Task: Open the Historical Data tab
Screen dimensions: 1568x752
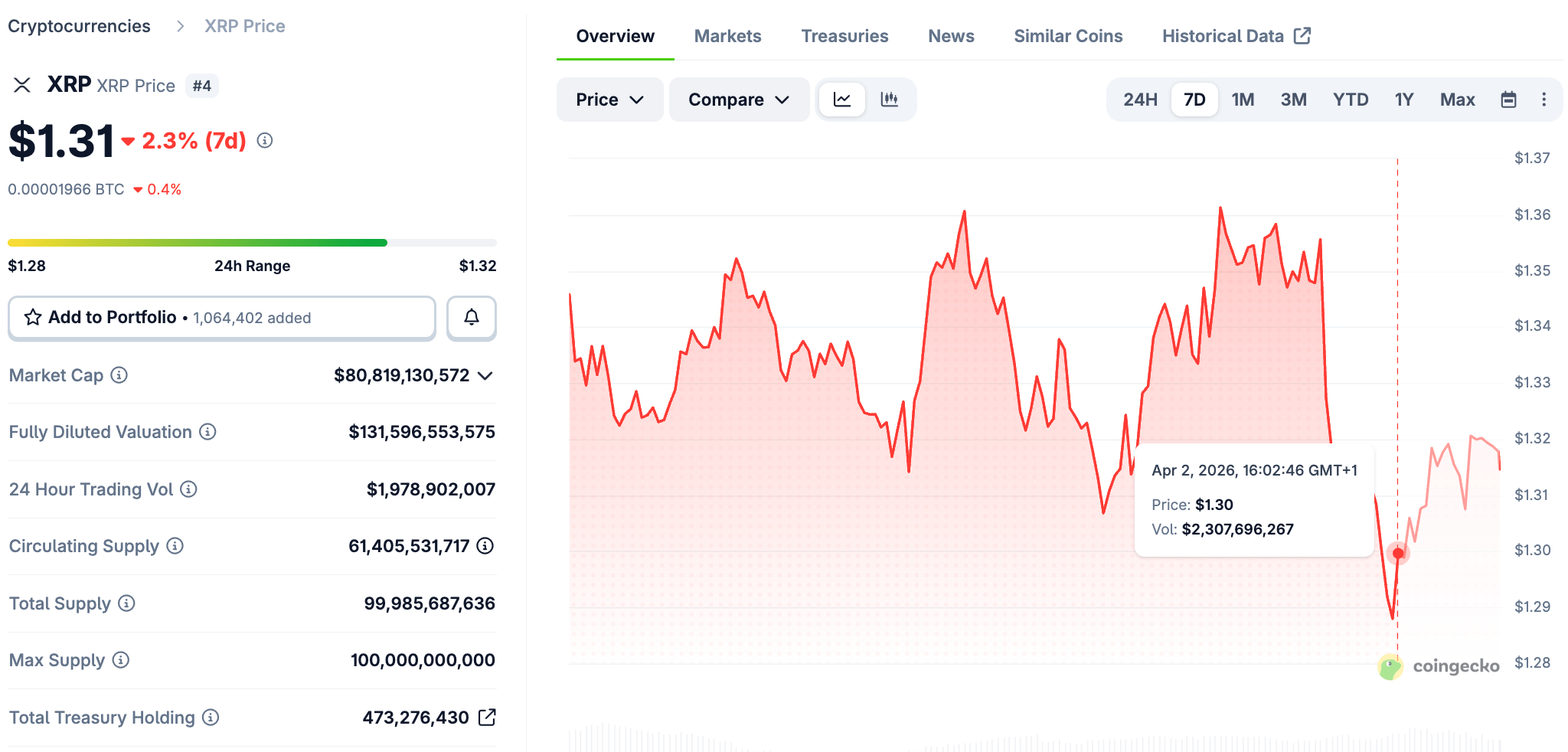Action: pos(1236,36)
